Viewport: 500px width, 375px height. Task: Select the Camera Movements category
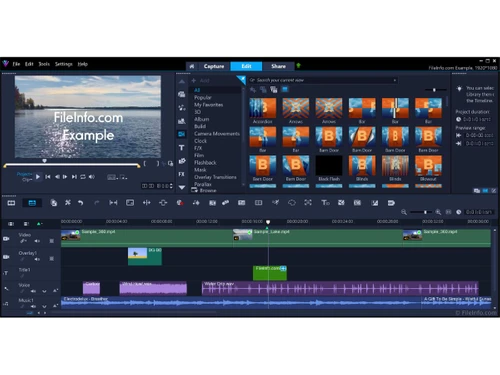point(217,134)
